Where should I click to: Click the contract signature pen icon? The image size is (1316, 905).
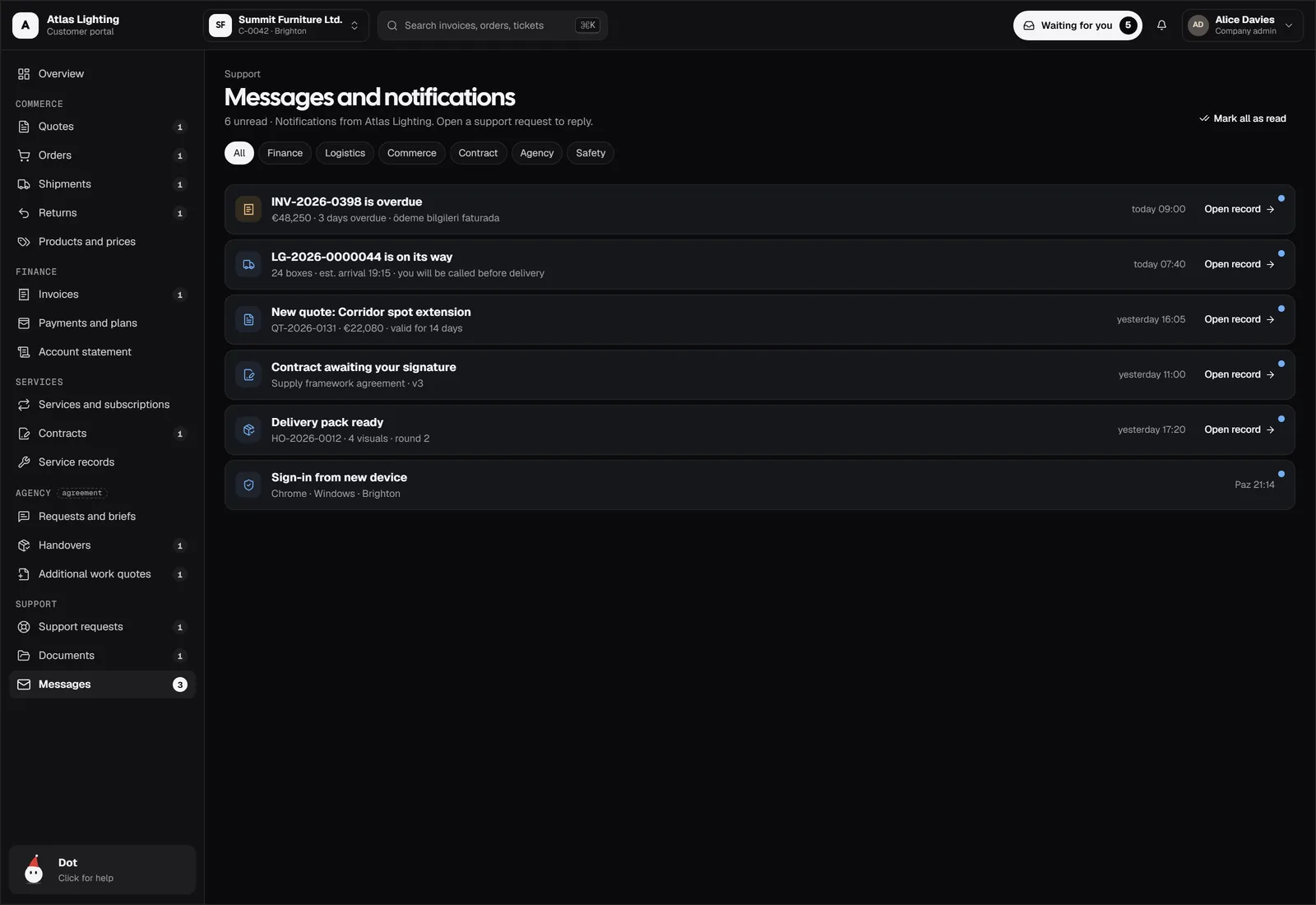click(x=248, y=375)
